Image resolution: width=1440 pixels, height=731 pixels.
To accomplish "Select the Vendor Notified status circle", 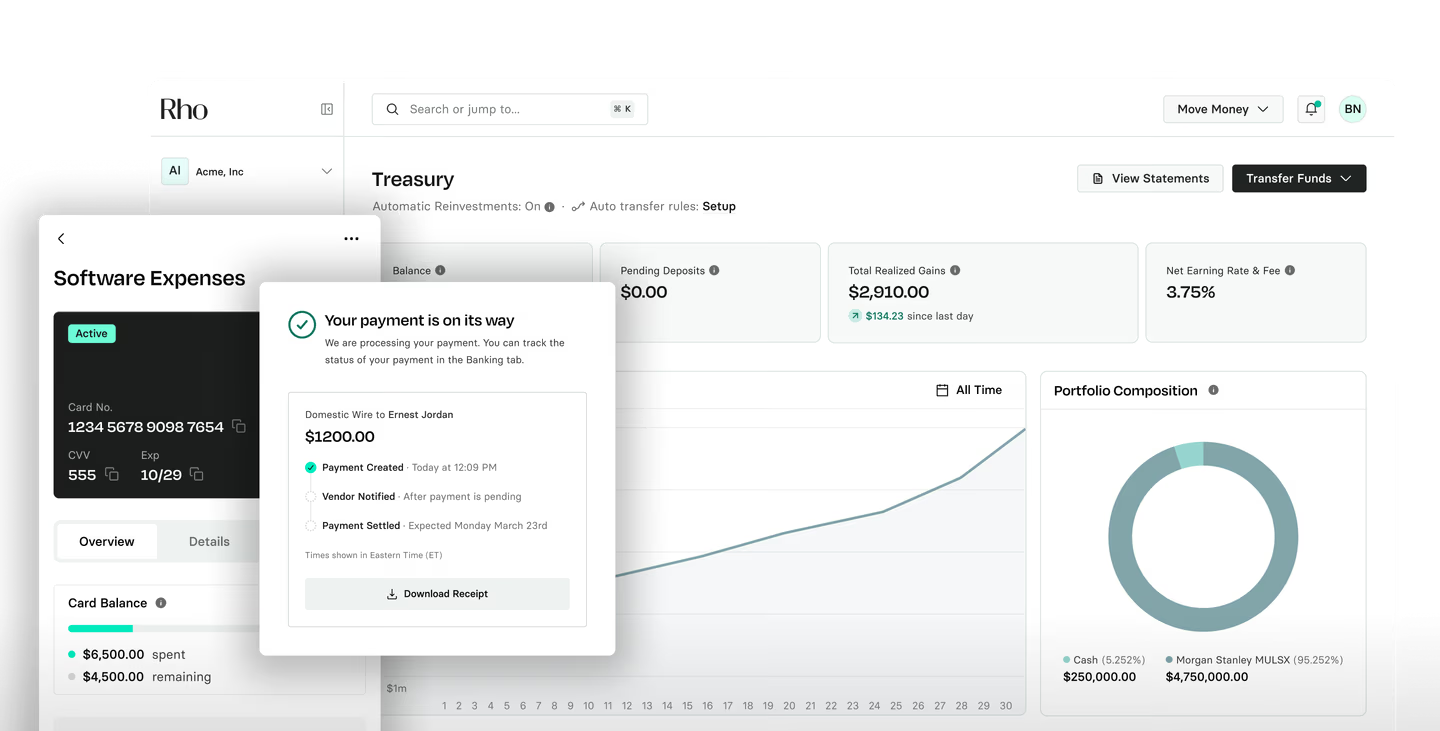I will click(311, 496).
